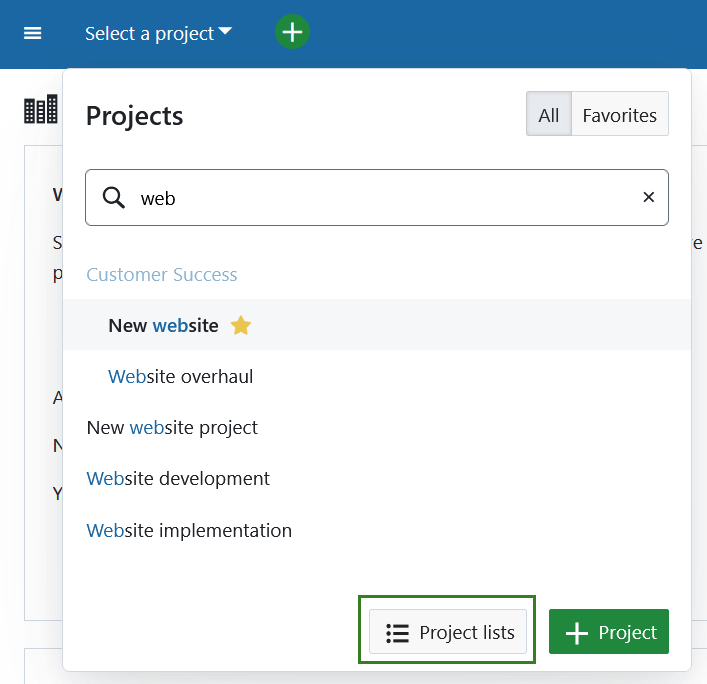Open the New website project

click(163, 325)
